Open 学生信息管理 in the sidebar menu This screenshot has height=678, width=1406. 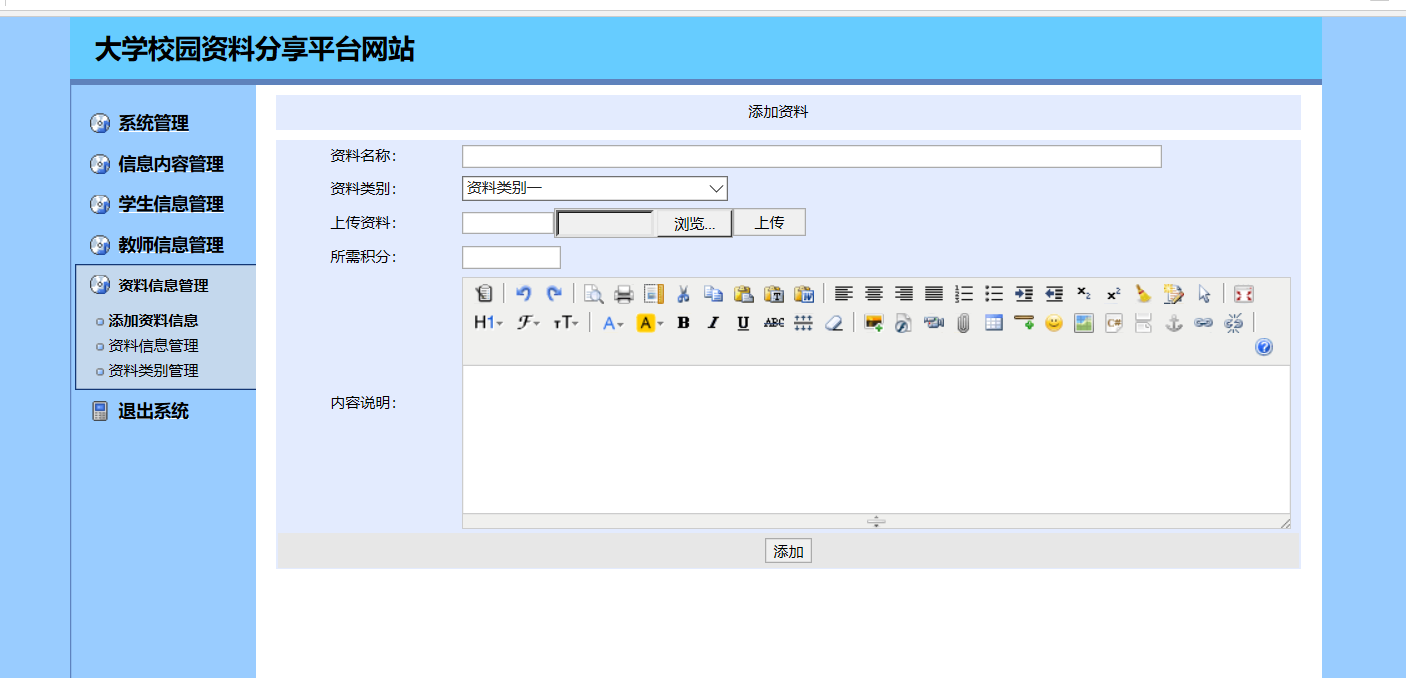click(x=171, y=204)
